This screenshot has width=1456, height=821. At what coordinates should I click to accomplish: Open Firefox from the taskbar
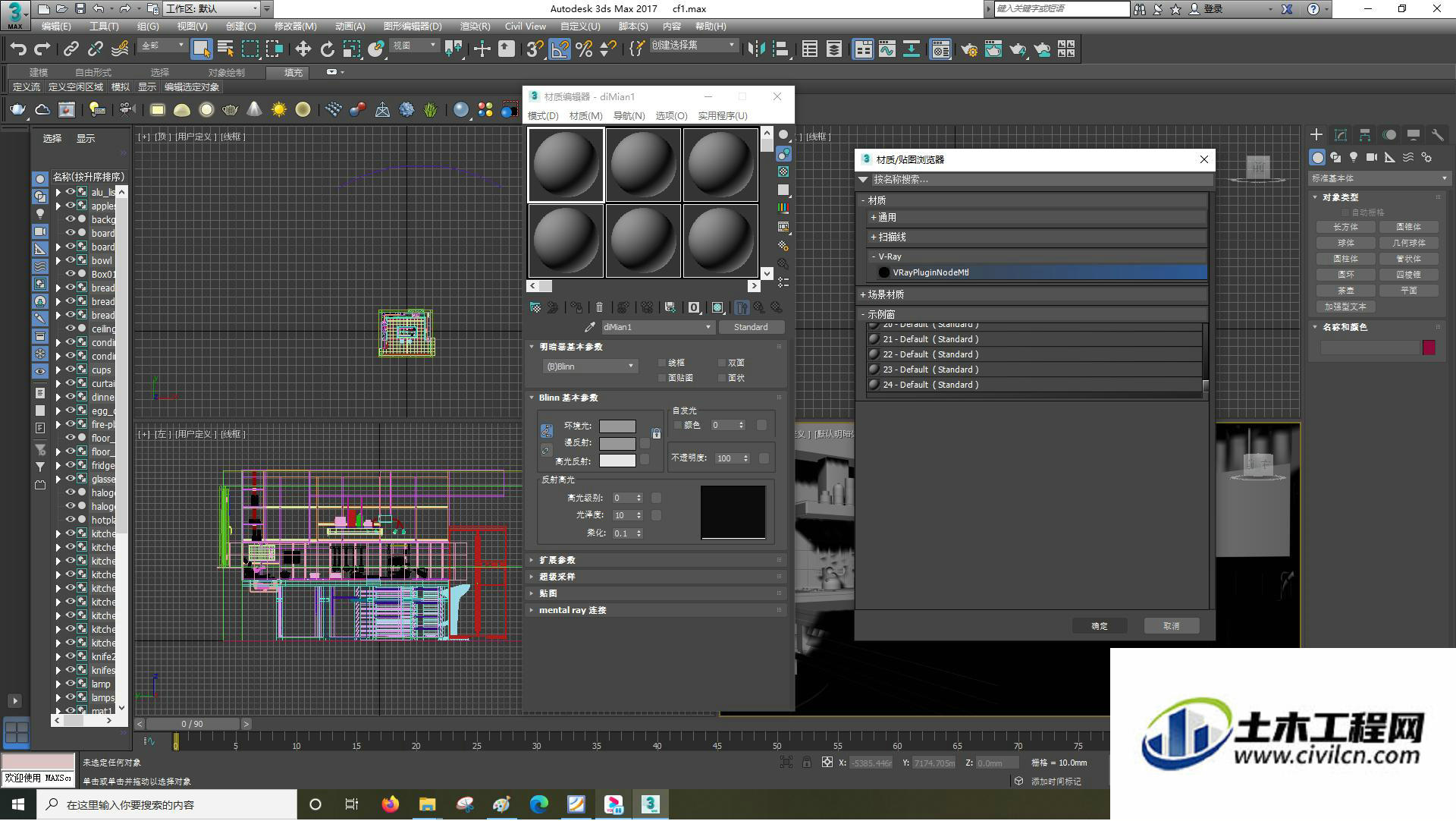(x=390, y=804)
